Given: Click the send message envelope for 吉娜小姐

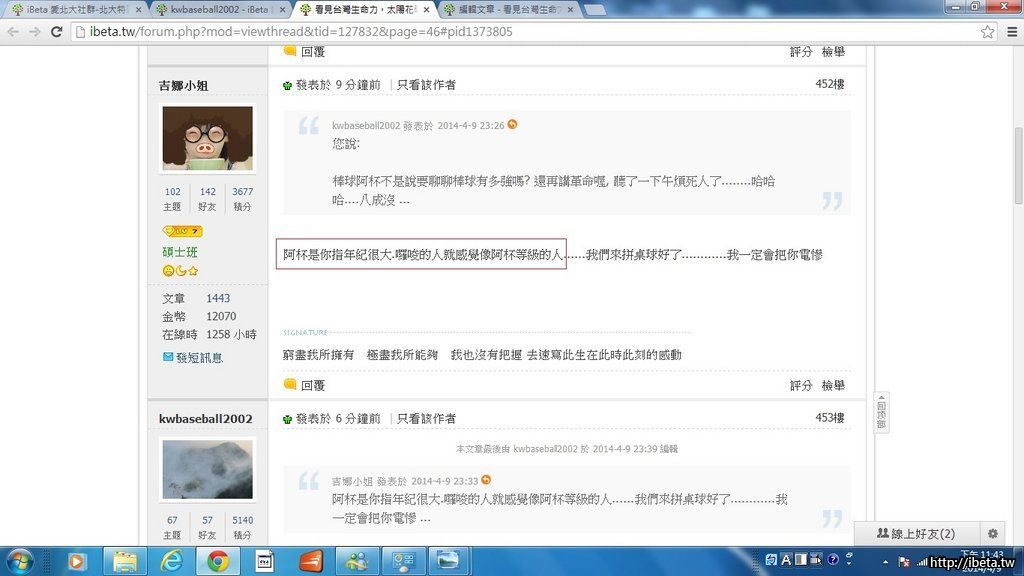Looking at the screenshot, I should tap(193, 357).
